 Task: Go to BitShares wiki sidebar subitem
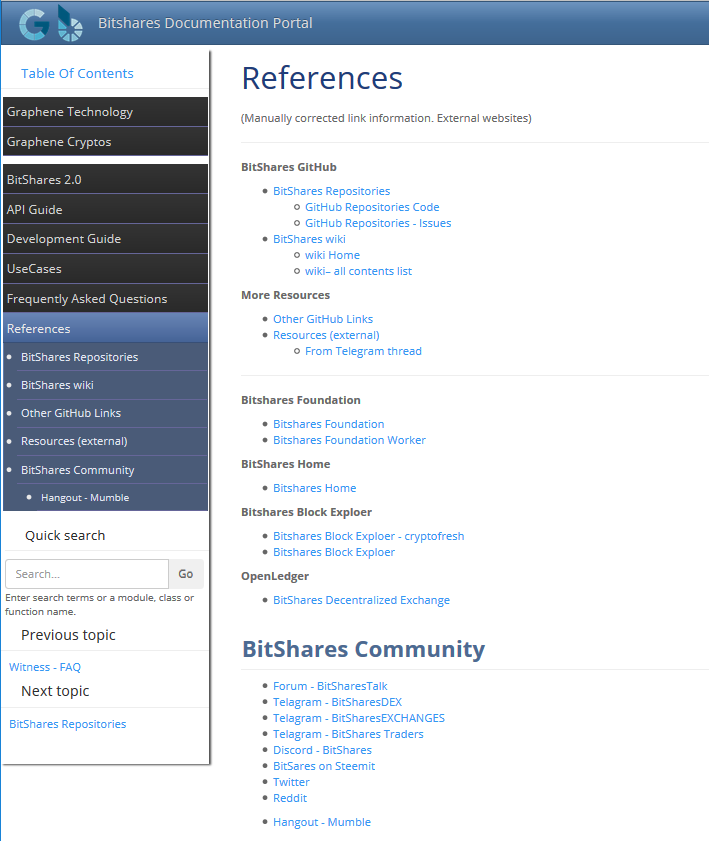[57, 385]
